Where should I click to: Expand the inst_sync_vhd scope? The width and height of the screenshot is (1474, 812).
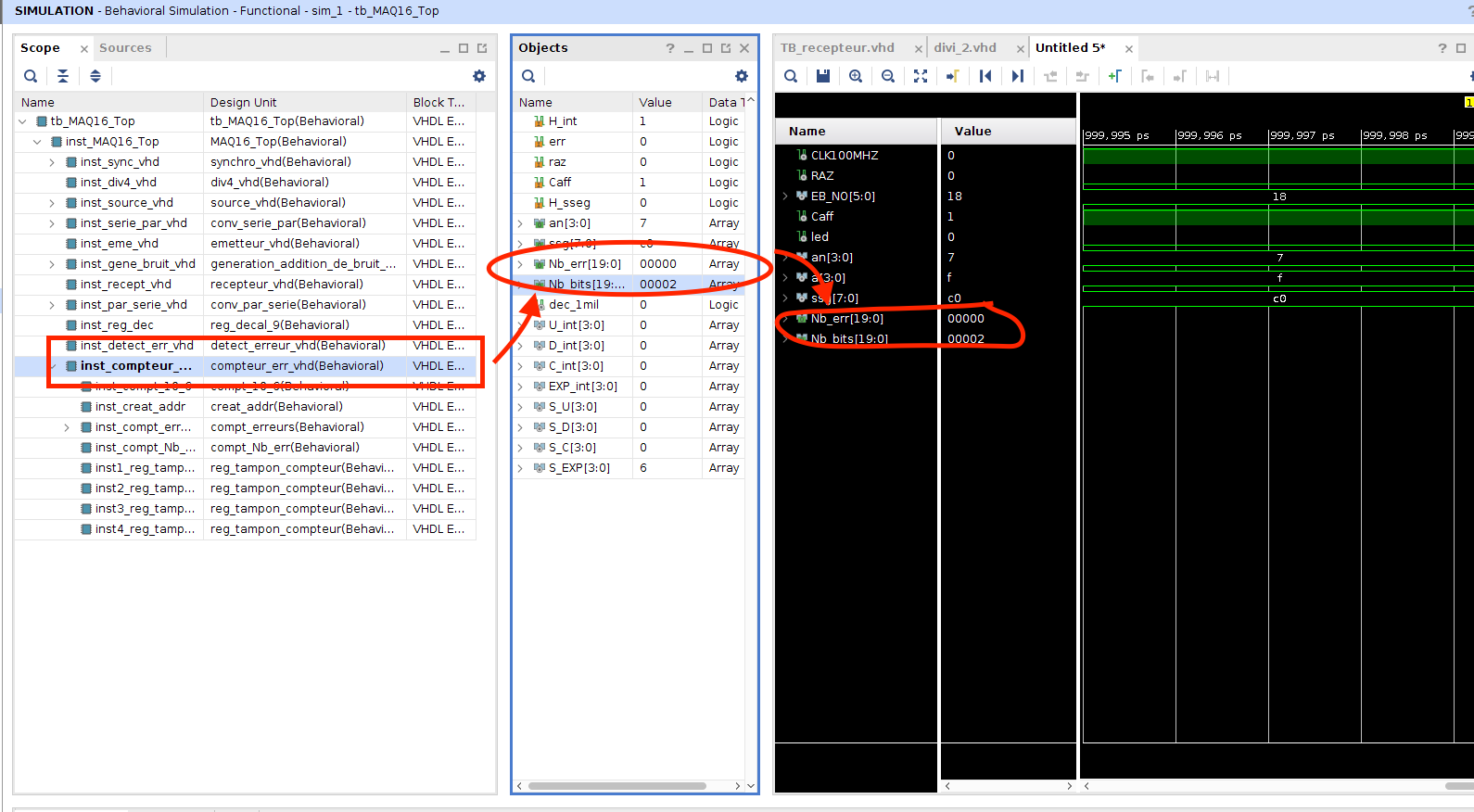click(52, 162)
